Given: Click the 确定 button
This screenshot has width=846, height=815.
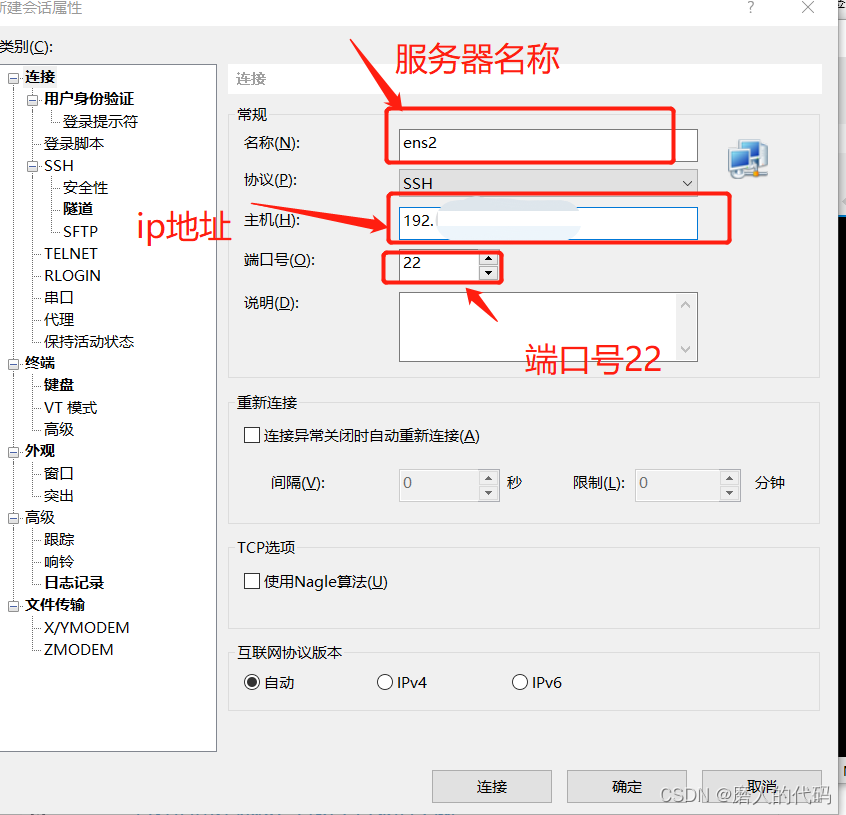Looking at the screenshot, I should point(626,786).
